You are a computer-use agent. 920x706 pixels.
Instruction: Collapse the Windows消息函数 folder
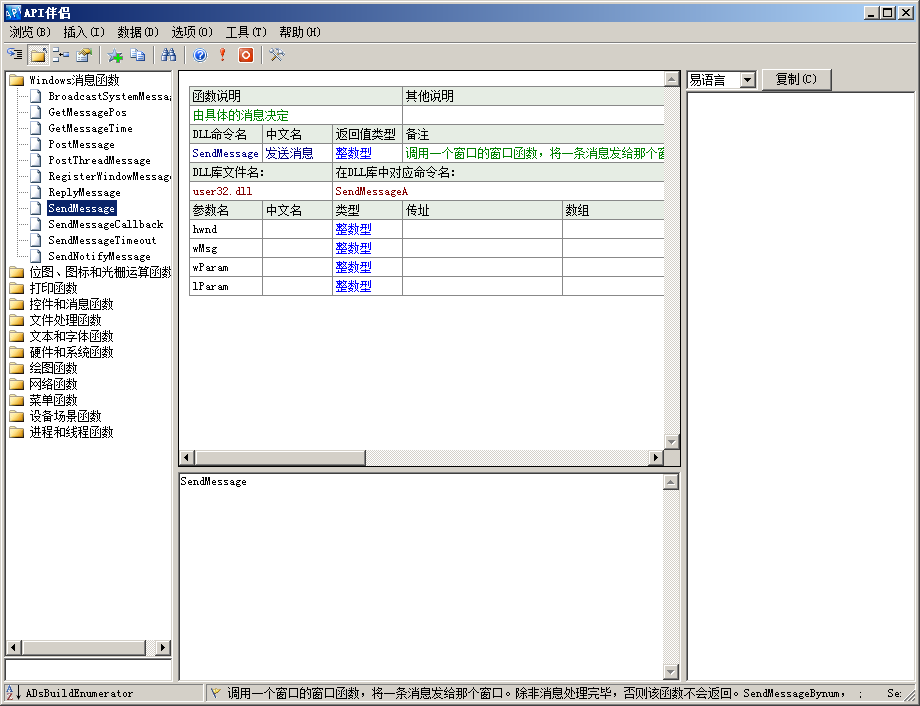point(74,80)
